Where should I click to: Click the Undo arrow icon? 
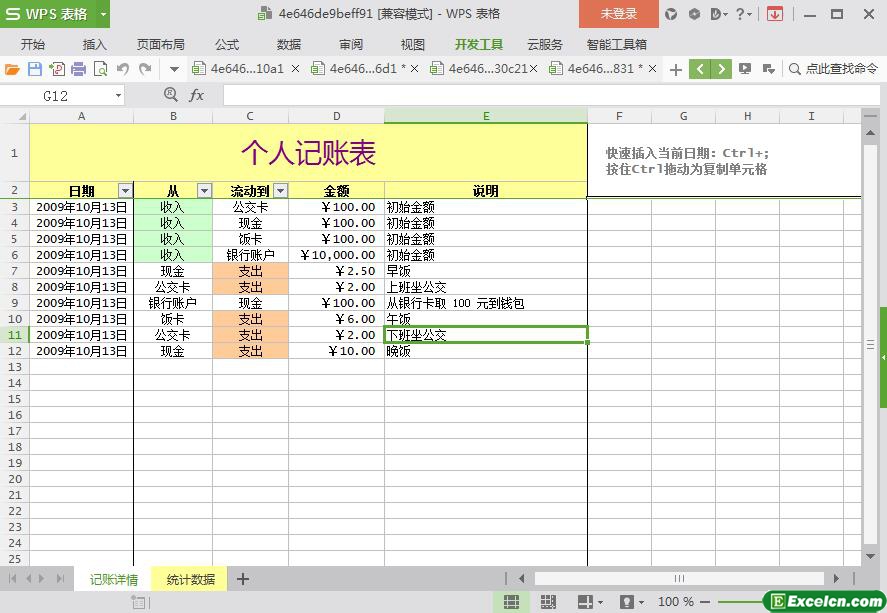pos(123,69)
